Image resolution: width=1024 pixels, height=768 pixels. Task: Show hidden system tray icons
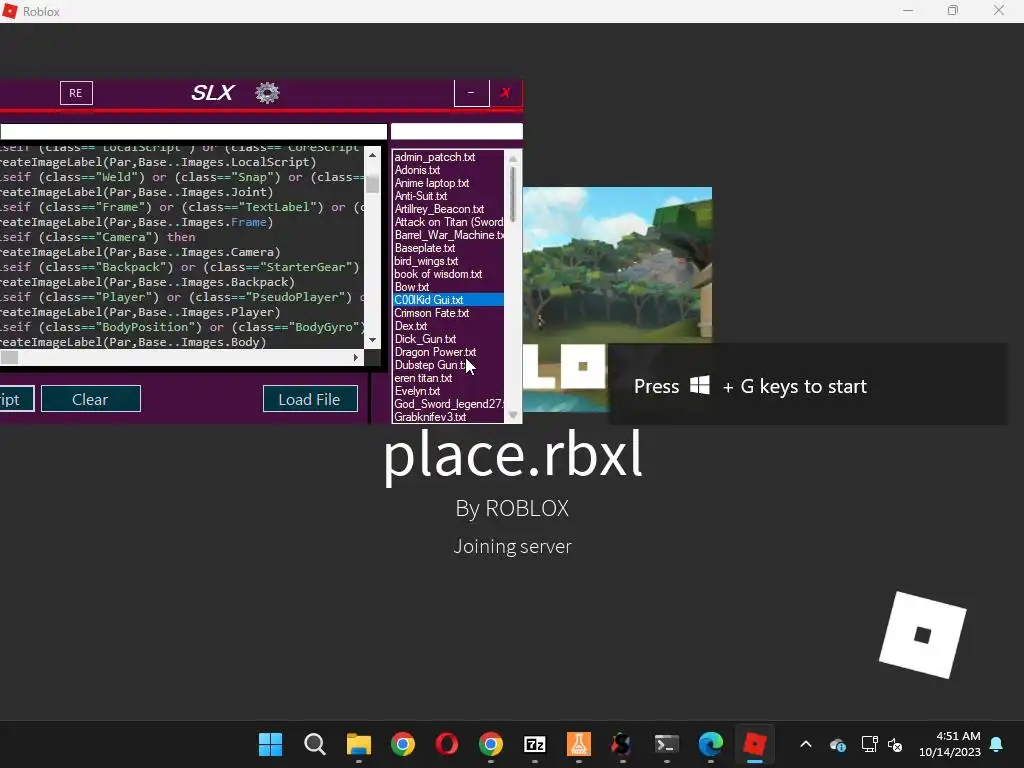(x=806, y=744)
